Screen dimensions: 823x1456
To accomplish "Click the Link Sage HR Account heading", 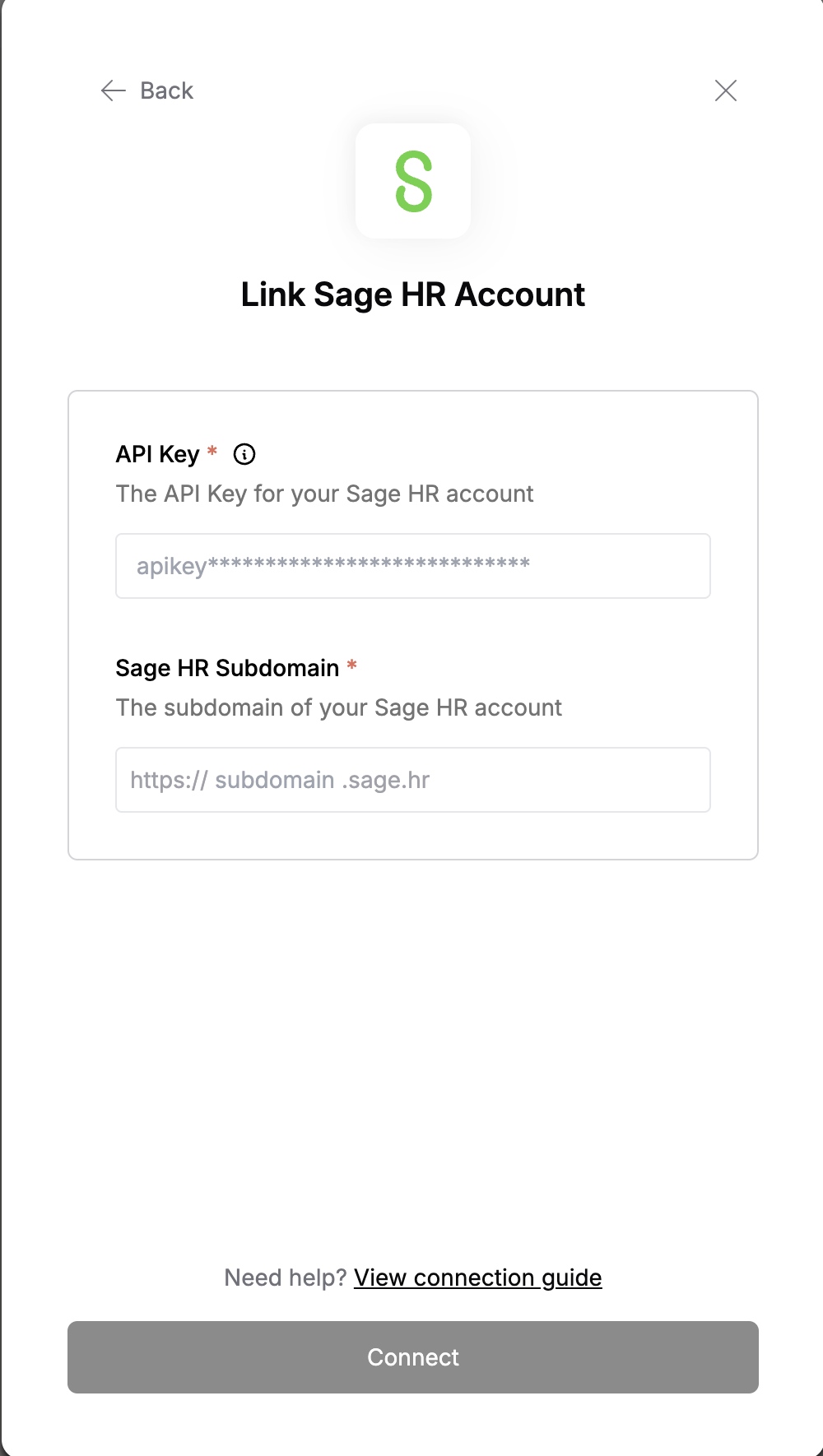I will tap(413, 294).
